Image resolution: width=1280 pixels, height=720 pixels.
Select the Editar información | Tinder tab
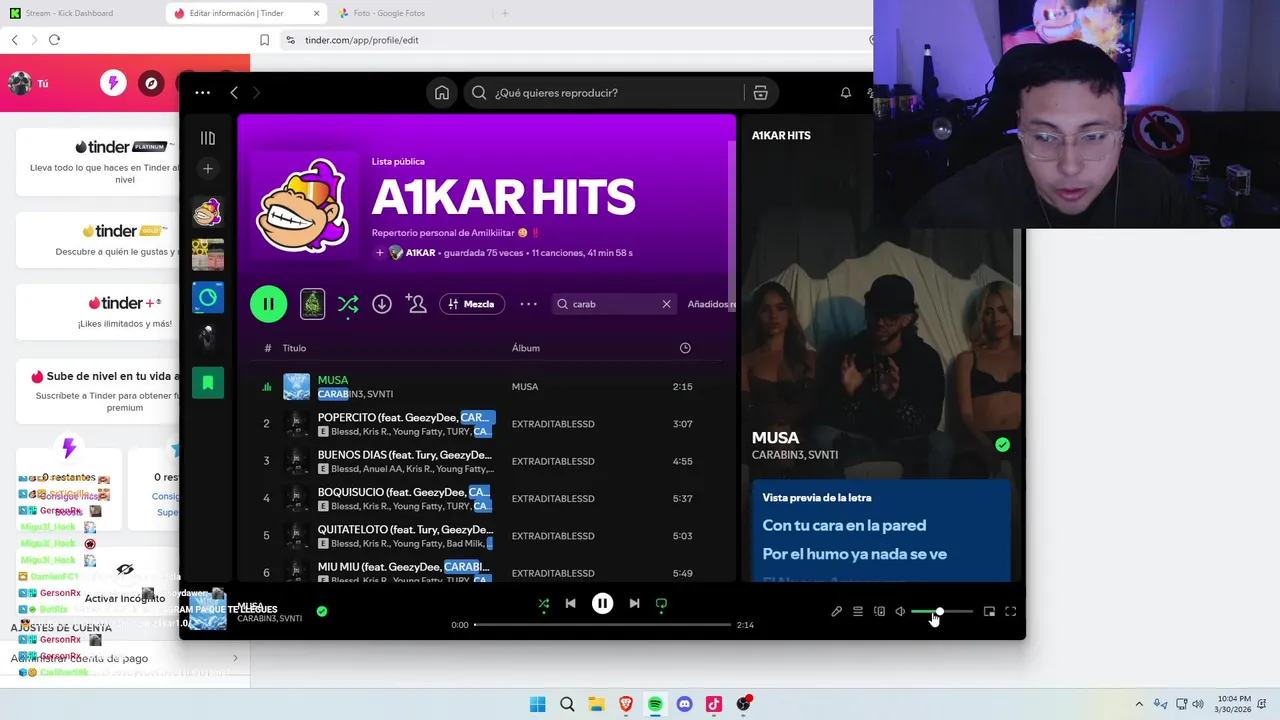247,13
